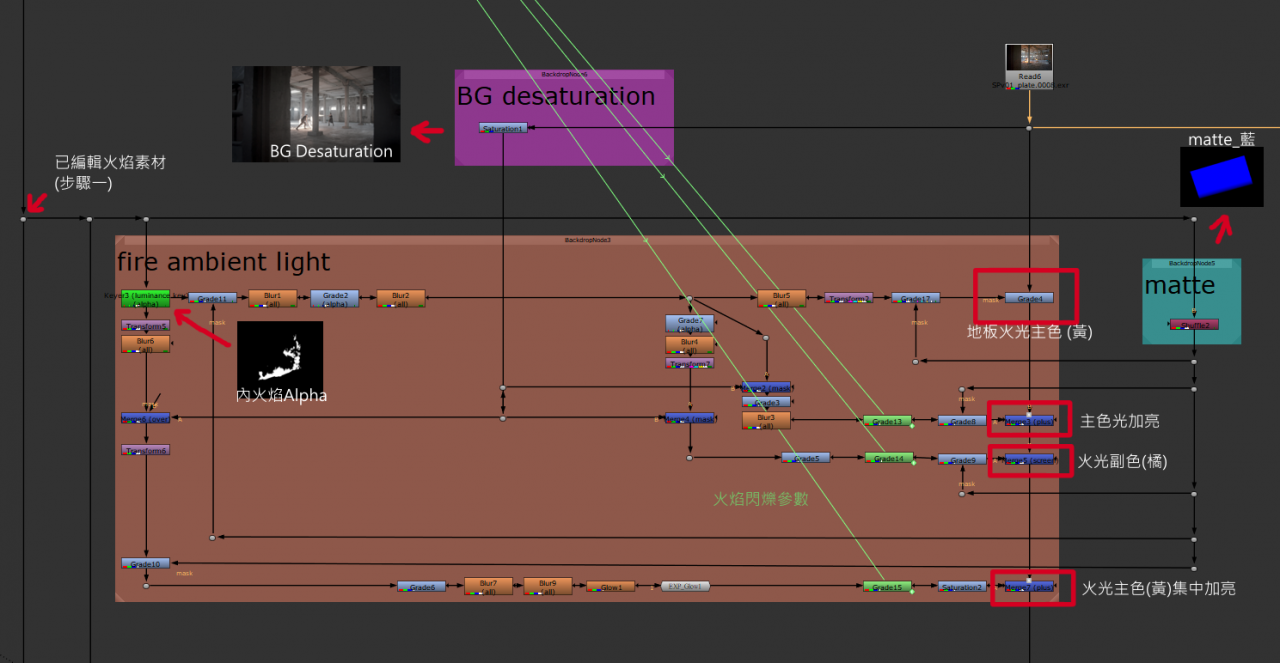This screenshot has height=663, width=1280.
Task: Select the green Grade13 node
Action: [888, 421]
